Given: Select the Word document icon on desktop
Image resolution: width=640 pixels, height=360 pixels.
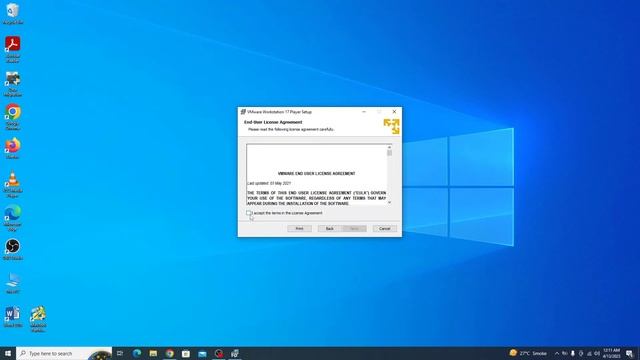Looking at the screenshot, I should [13, 317].
